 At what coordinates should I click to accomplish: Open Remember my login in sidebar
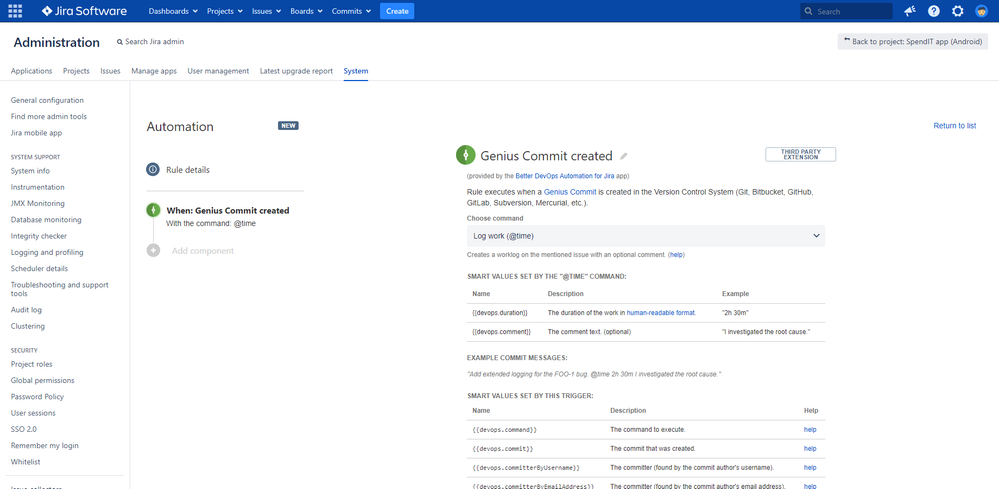(x=45, y=446)
